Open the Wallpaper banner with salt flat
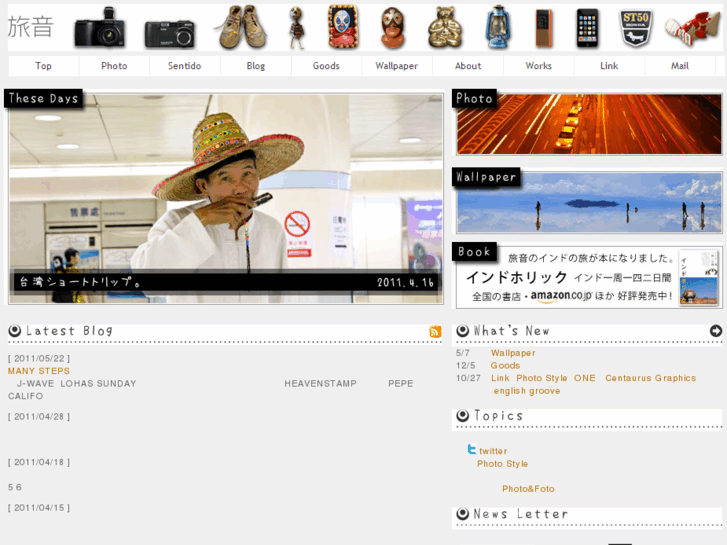The width and height of the screenshot is (727, 545). point(589,203)
